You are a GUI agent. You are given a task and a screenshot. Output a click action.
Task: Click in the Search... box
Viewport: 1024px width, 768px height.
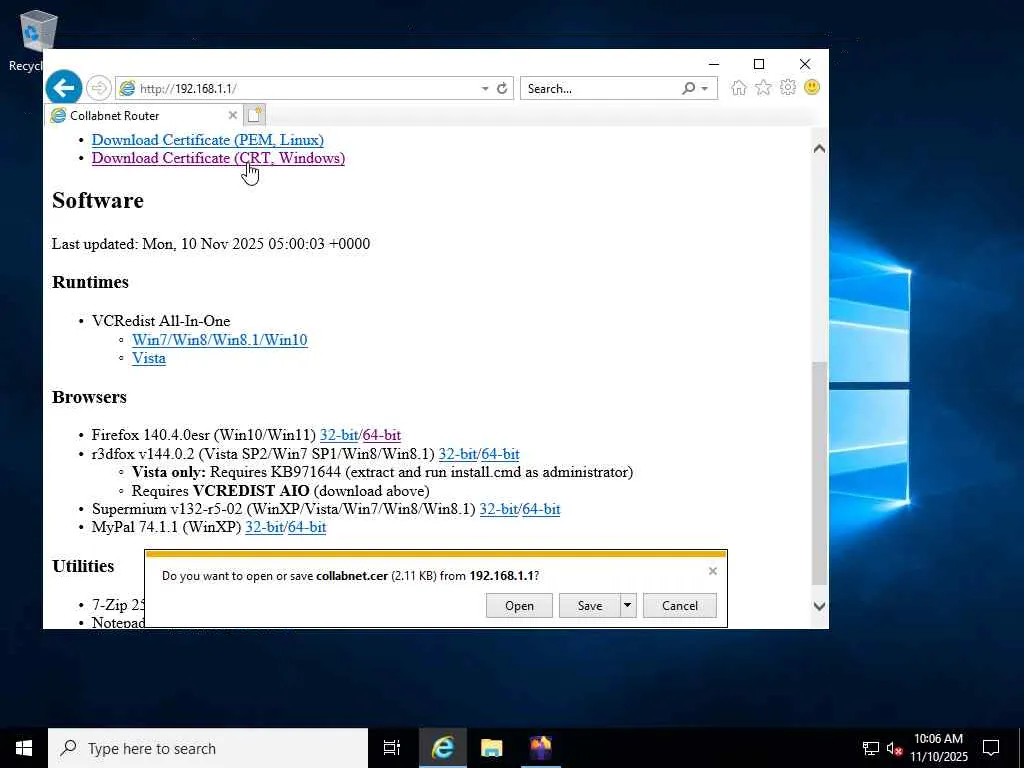pos(601,88)
